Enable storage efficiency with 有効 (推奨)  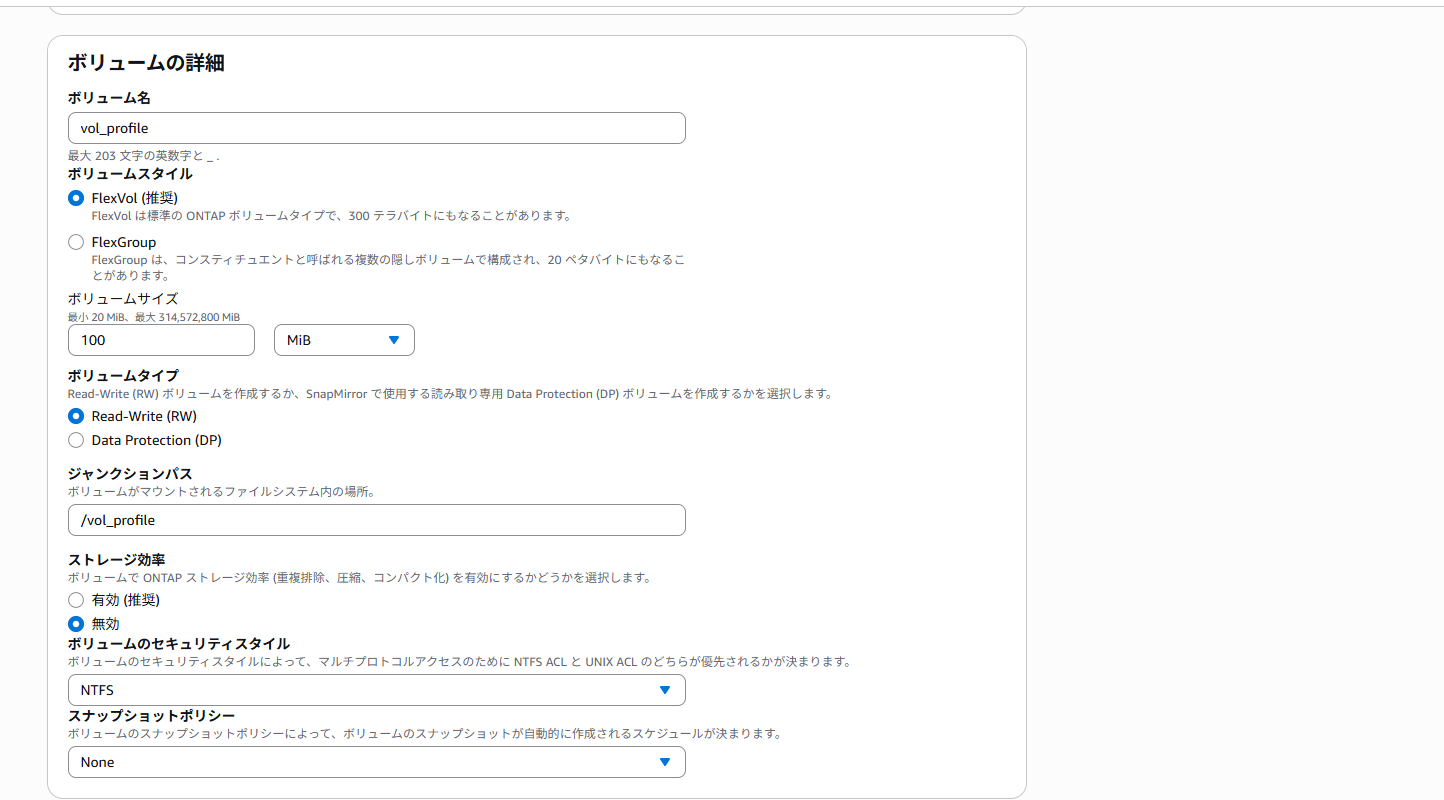(76, 600)
